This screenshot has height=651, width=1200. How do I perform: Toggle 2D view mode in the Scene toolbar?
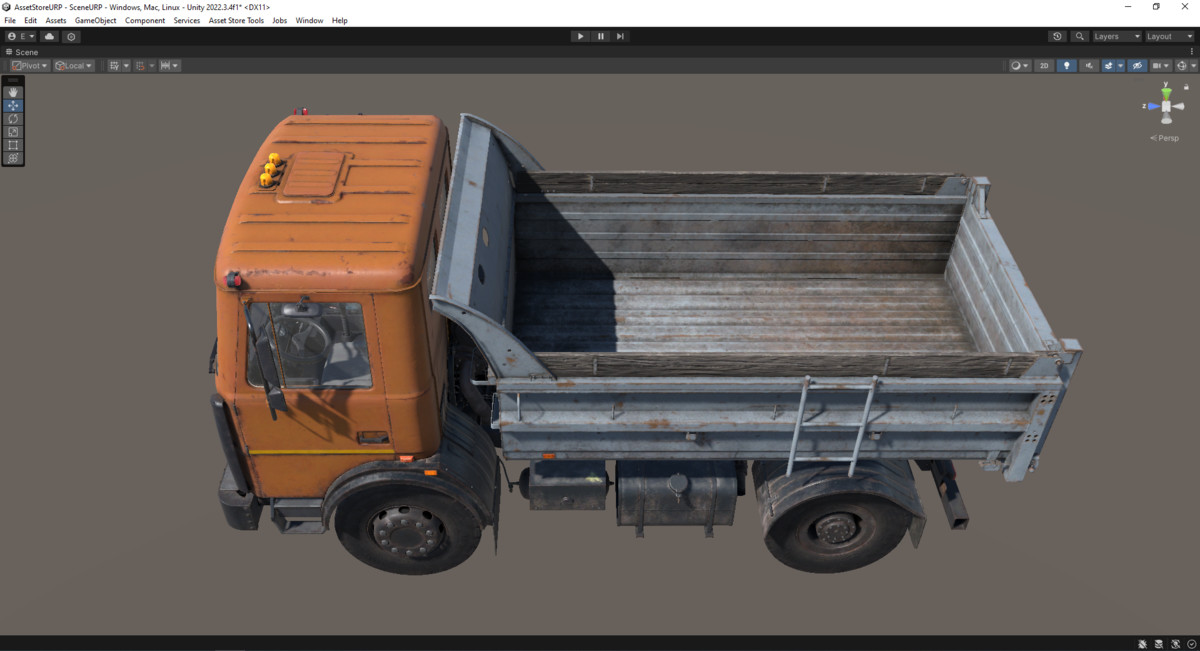click(1044, 65)
